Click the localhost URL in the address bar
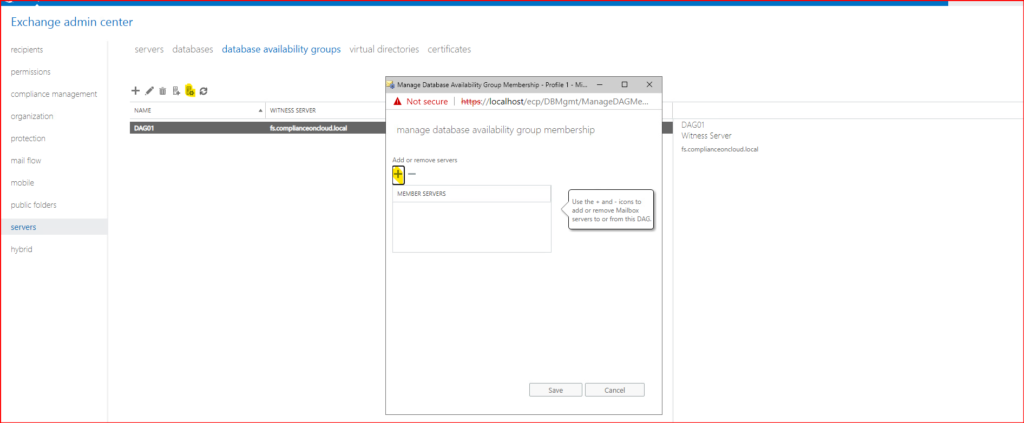The height and width of the screenshot is (423, 1024). tap(554, 101)
